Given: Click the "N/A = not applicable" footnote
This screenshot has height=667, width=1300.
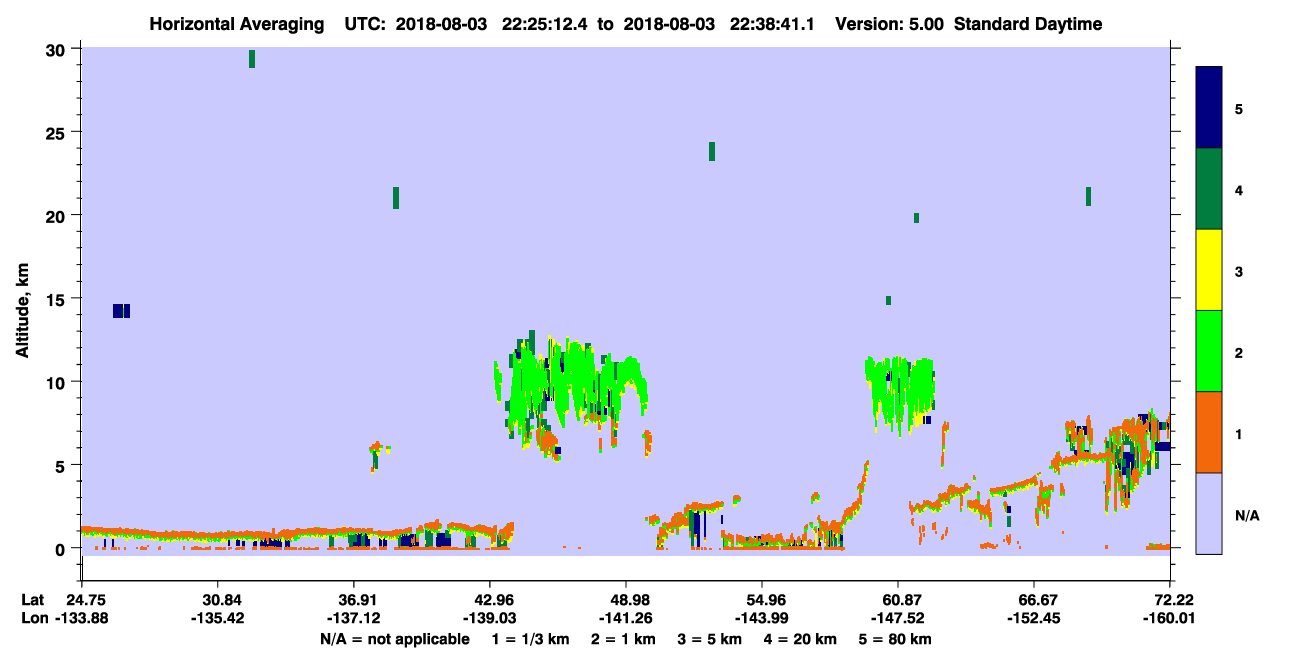Looking at the screenshot, I should pos(394,639).
